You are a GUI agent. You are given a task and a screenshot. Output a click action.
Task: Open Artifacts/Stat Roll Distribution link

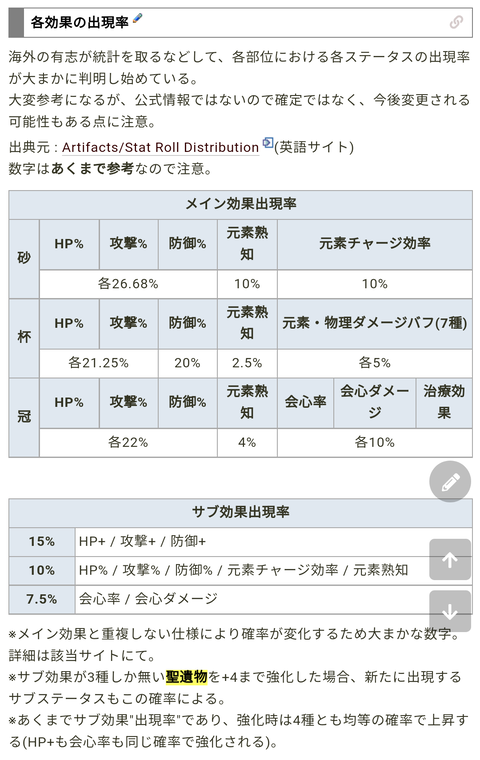160,147
